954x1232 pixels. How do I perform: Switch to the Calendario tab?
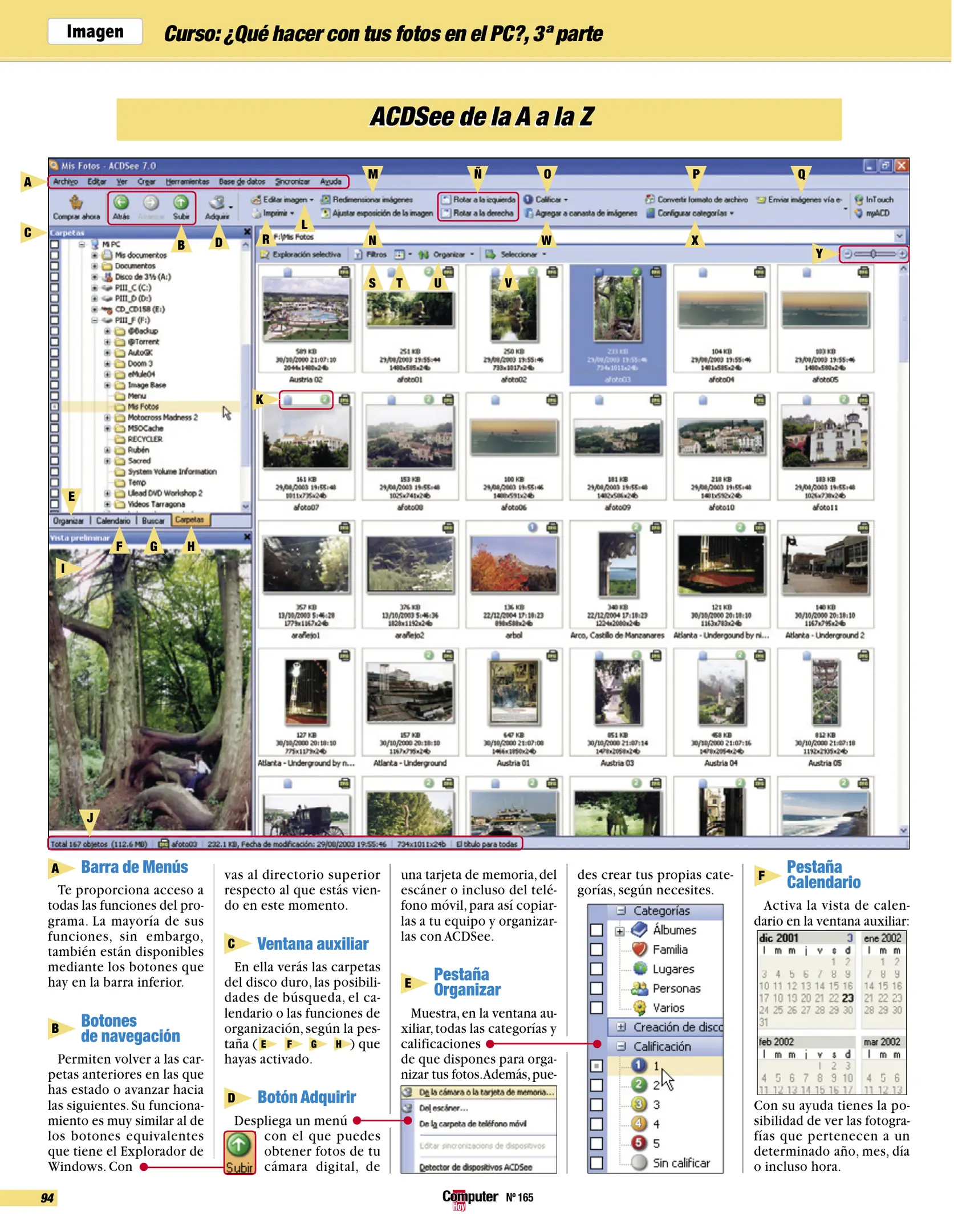click(113, 521)
